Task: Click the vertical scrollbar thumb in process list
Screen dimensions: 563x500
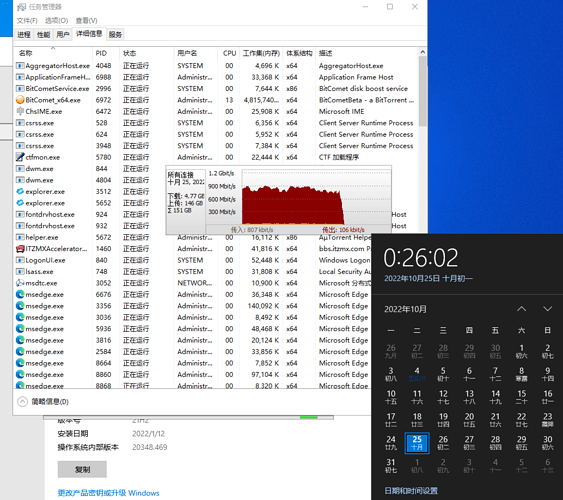Action: tap(423, 91)
